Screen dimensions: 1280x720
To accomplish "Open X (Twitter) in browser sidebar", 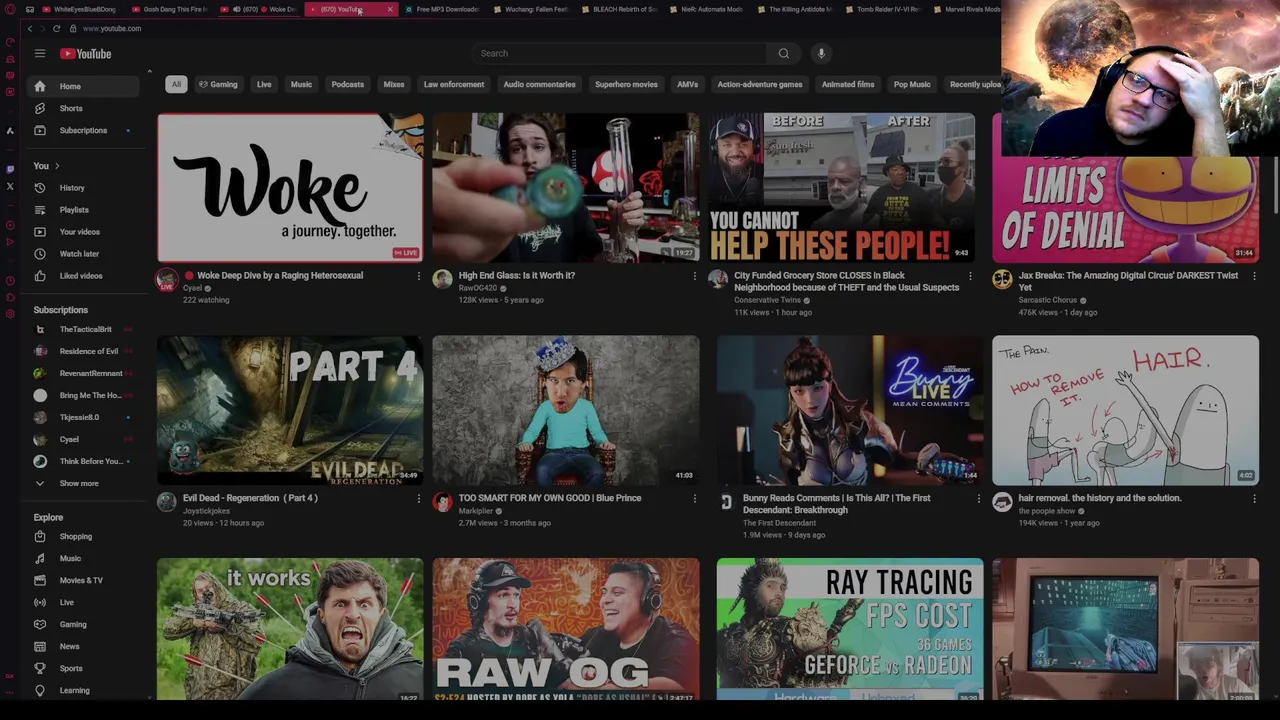I will [x=10, y=186].
